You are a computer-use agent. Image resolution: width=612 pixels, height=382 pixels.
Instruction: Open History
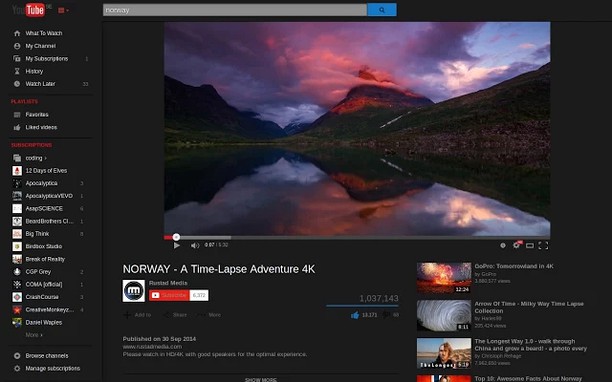34,71
